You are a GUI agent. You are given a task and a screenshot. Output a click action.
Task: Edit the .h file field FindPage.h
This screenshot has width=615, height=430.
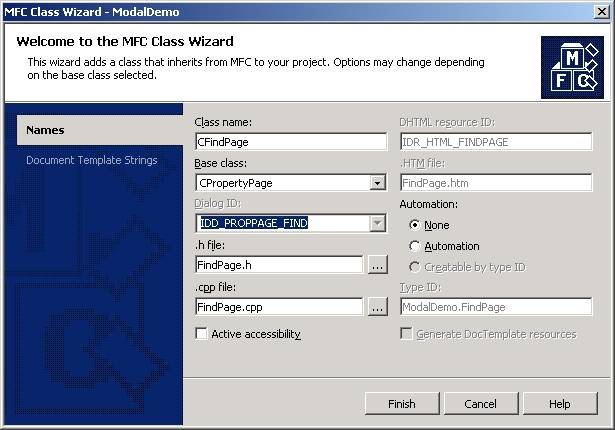point(279,265)
